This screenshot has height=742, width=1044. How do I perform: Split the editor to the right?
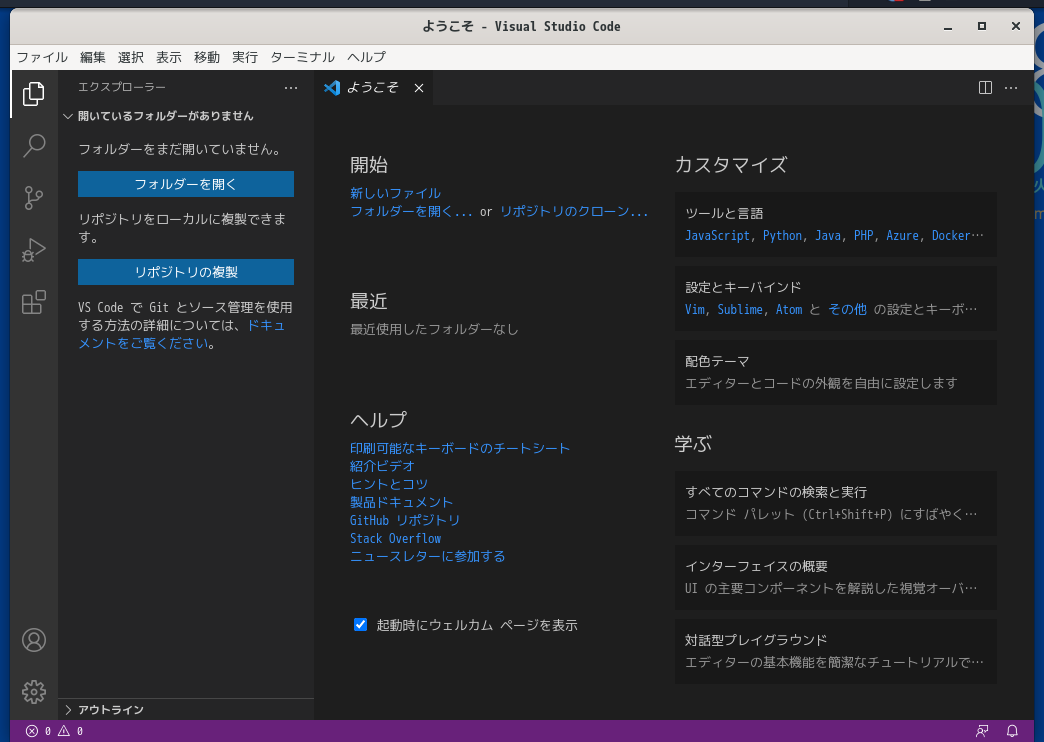point(985,88)
